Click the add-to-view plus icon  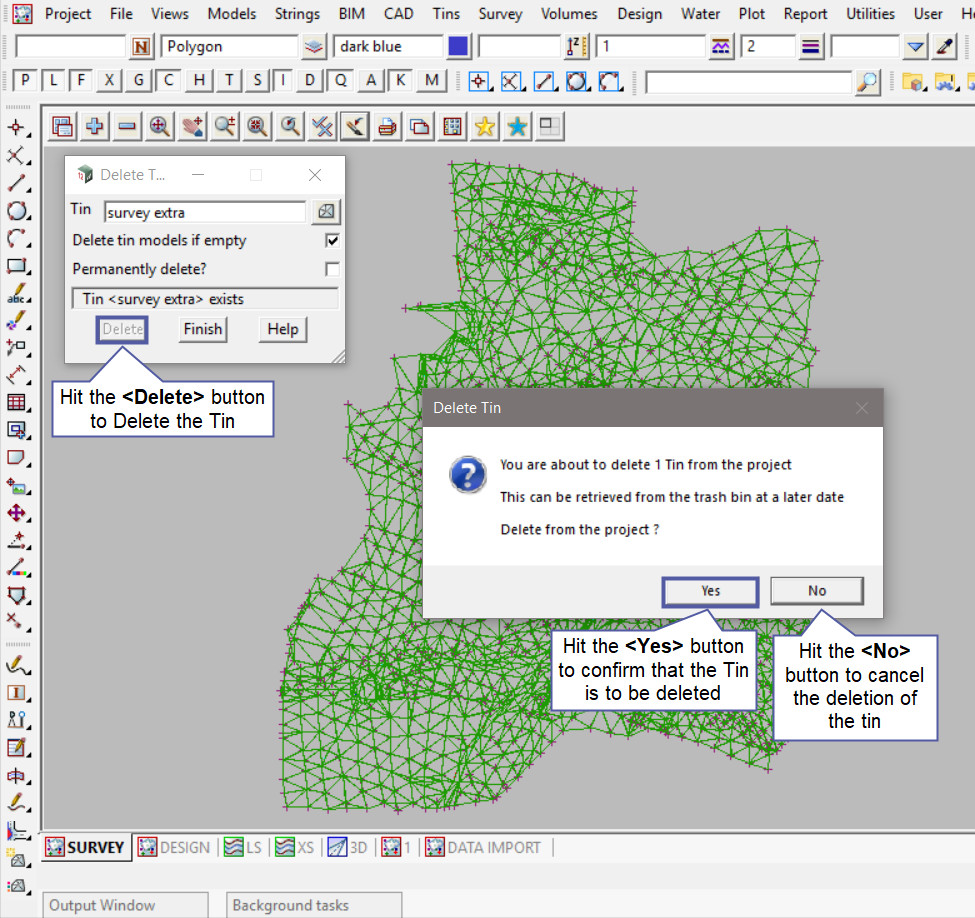tap(95, 126)
